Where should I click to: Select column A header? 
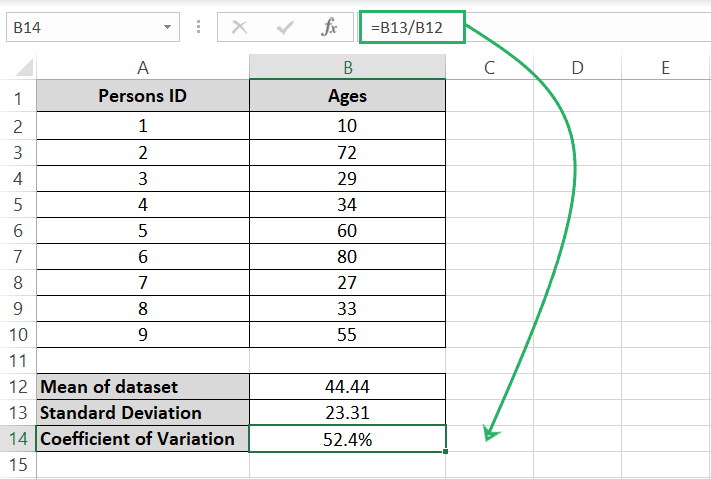coord(143,68)
